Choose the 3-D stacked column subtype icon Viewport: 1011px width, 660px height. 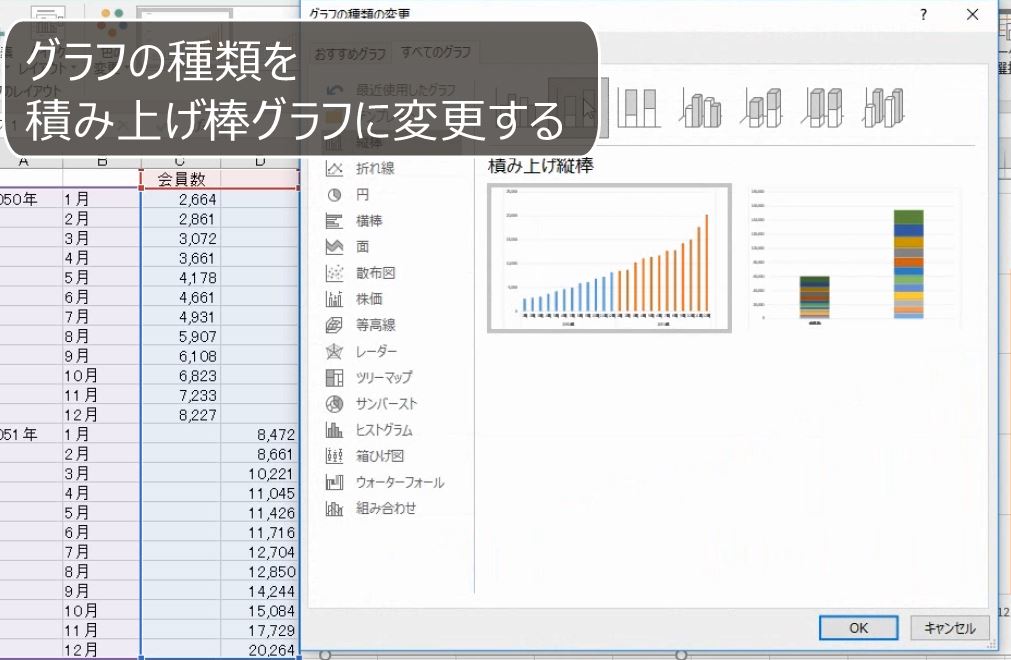(761, 107)
